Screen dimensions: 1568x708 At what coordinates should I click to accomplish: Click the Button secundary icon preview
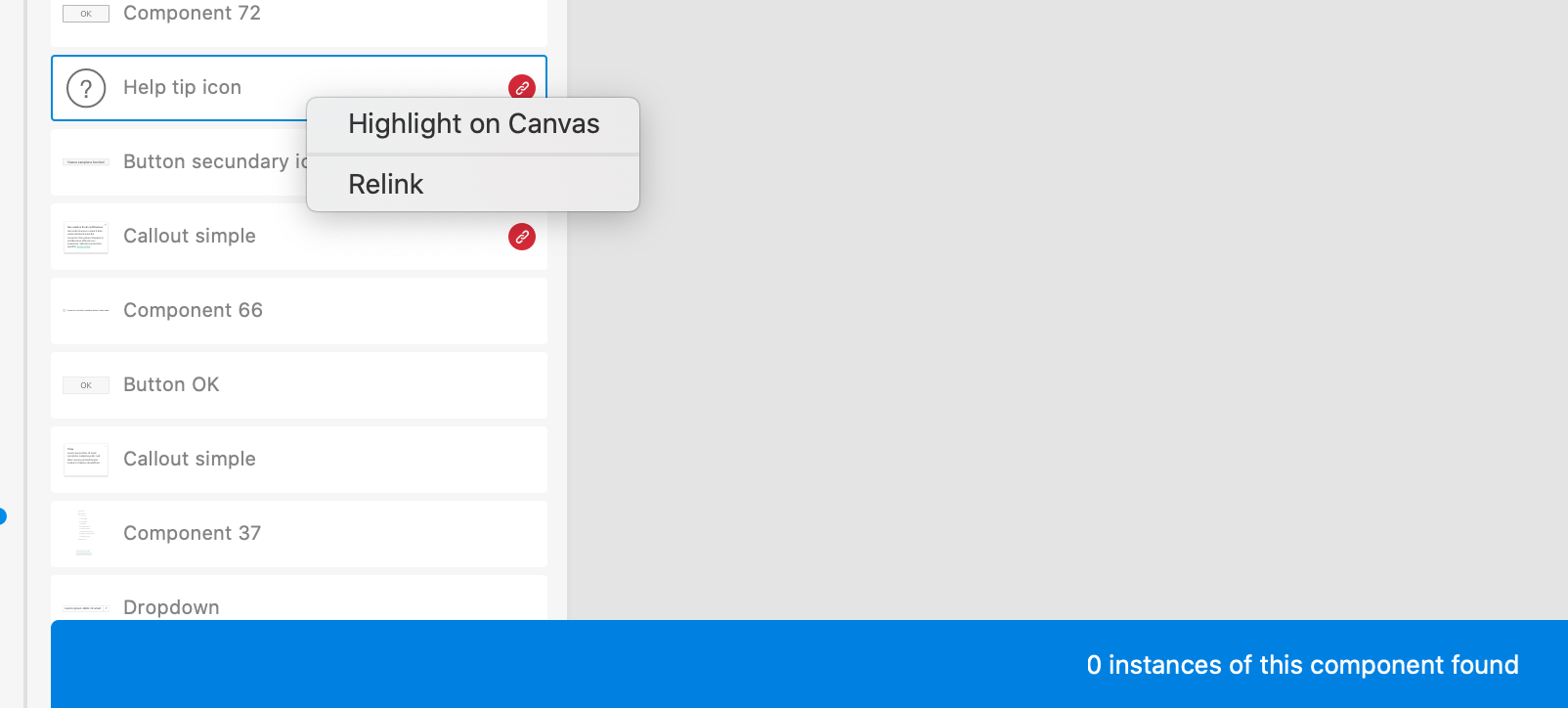click(x=85, y=161)
